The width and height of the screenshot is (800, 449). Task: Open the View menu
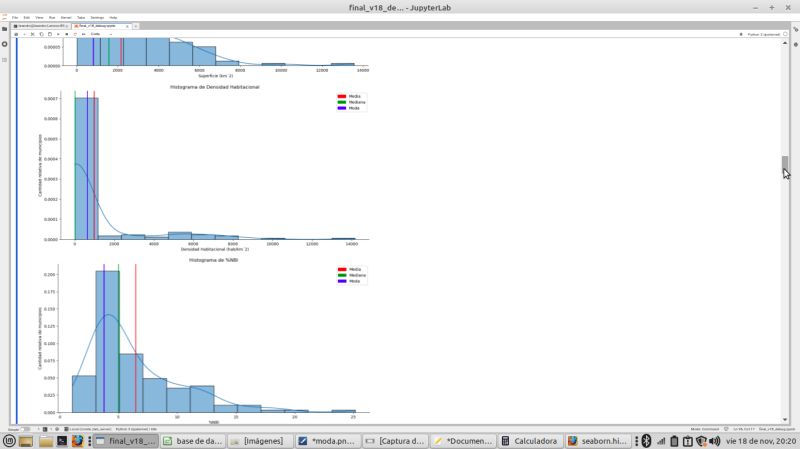click(x=39, y=17)
